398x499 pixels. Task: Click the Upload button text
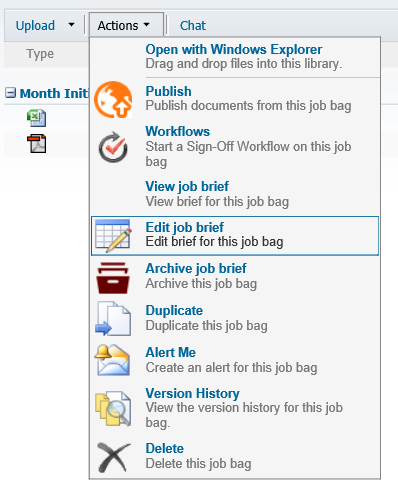(35, 26)
